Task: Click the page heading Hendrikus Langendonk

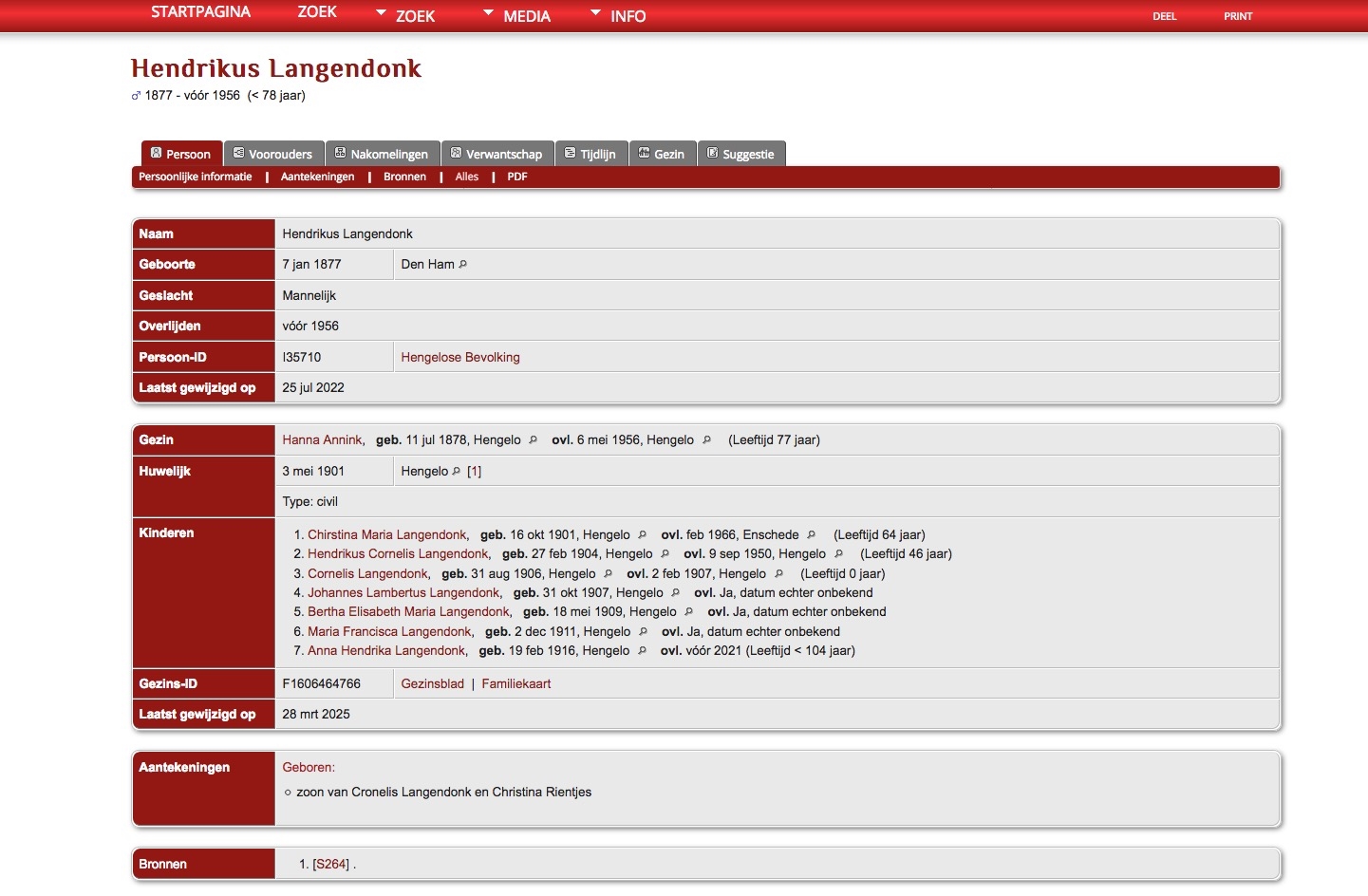Action: click(x=276, y=68)
